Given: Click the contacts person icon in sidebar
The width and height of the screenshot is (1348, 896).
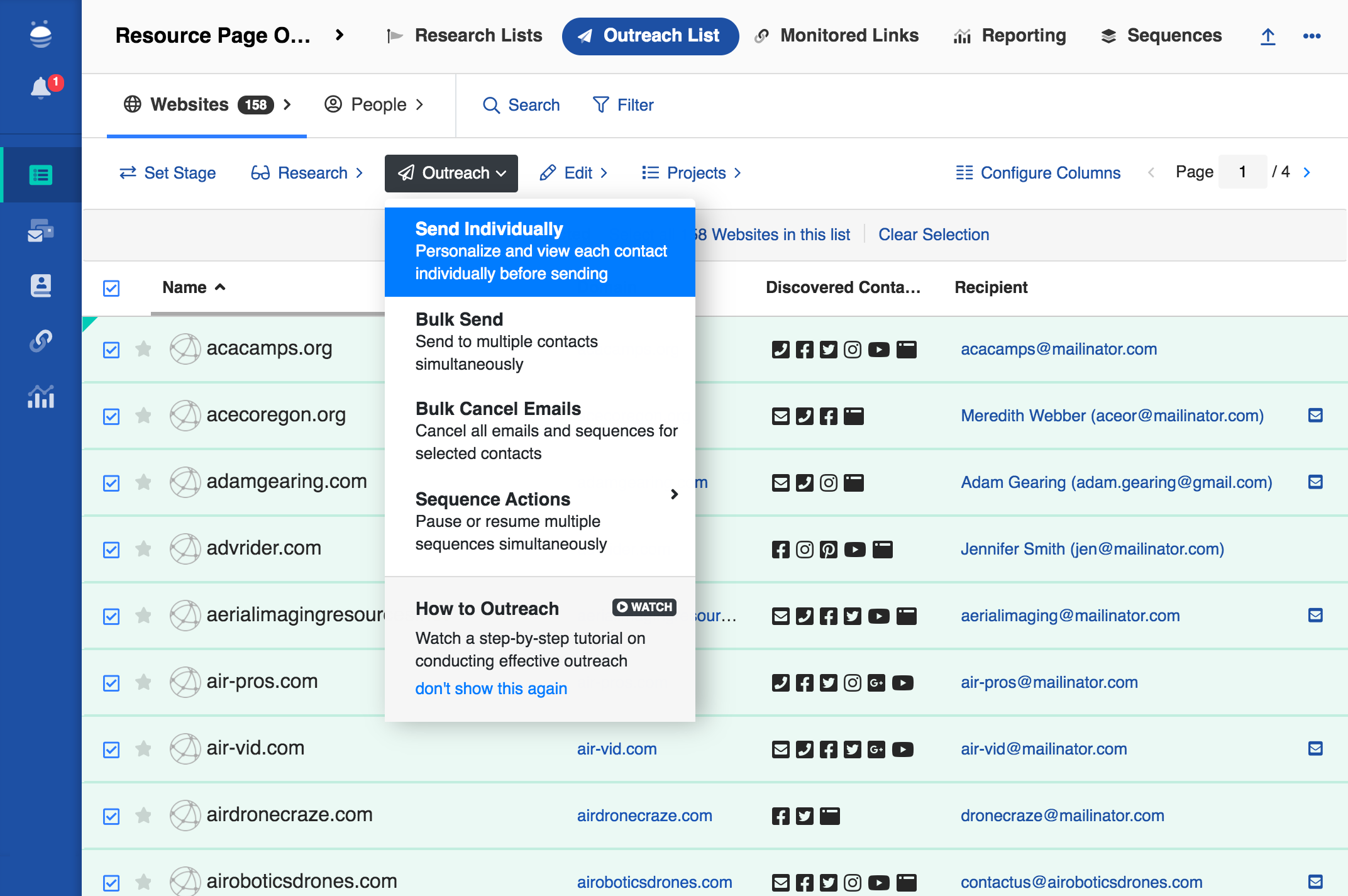Looking at the screenshot, I should (40, 285).
